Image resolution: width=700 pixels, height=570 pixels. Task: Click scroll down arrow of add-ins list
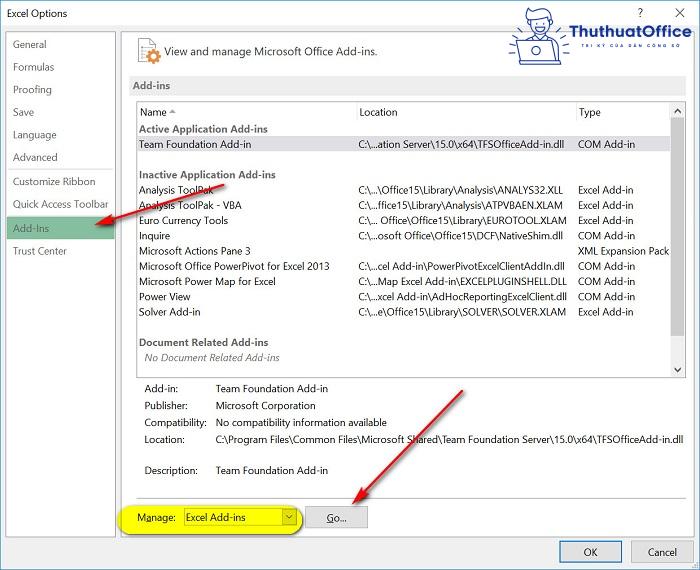coord(678,370)
